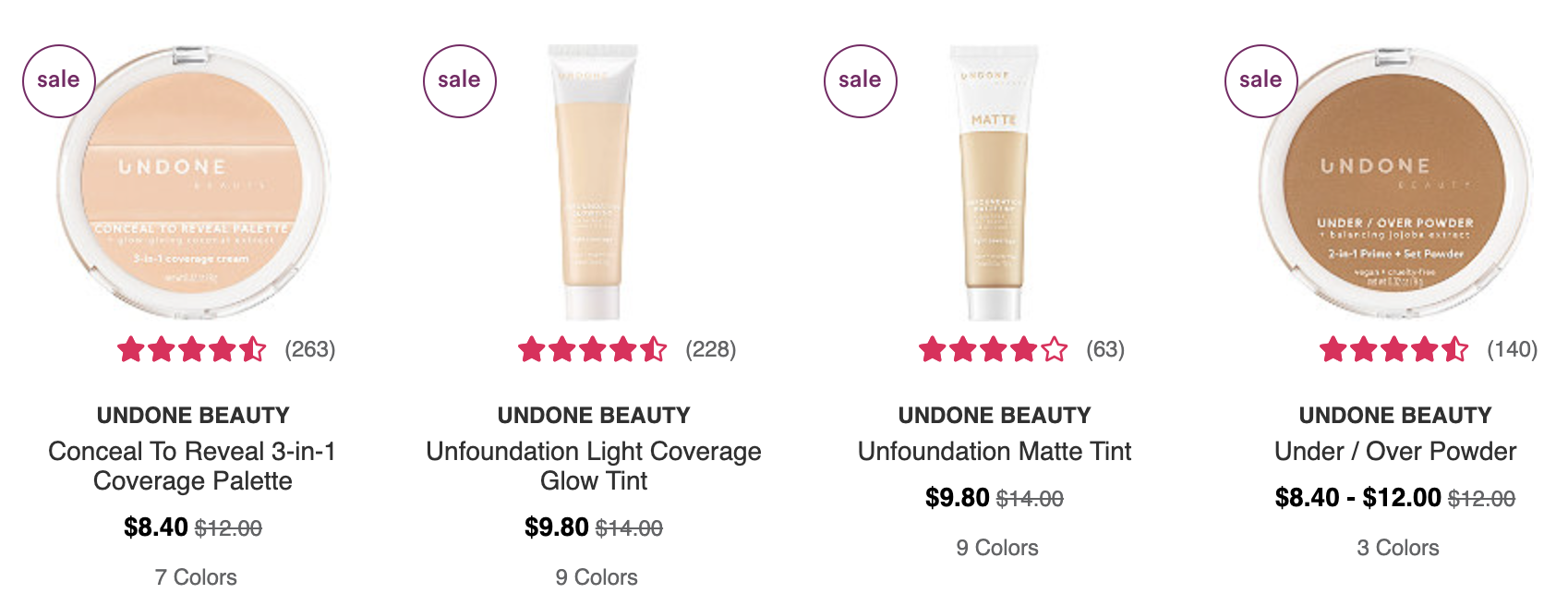This screenshot has height=606, width=1568.
Task: Open Under / Over Powder compact image
Action: tap(1395, 182)
